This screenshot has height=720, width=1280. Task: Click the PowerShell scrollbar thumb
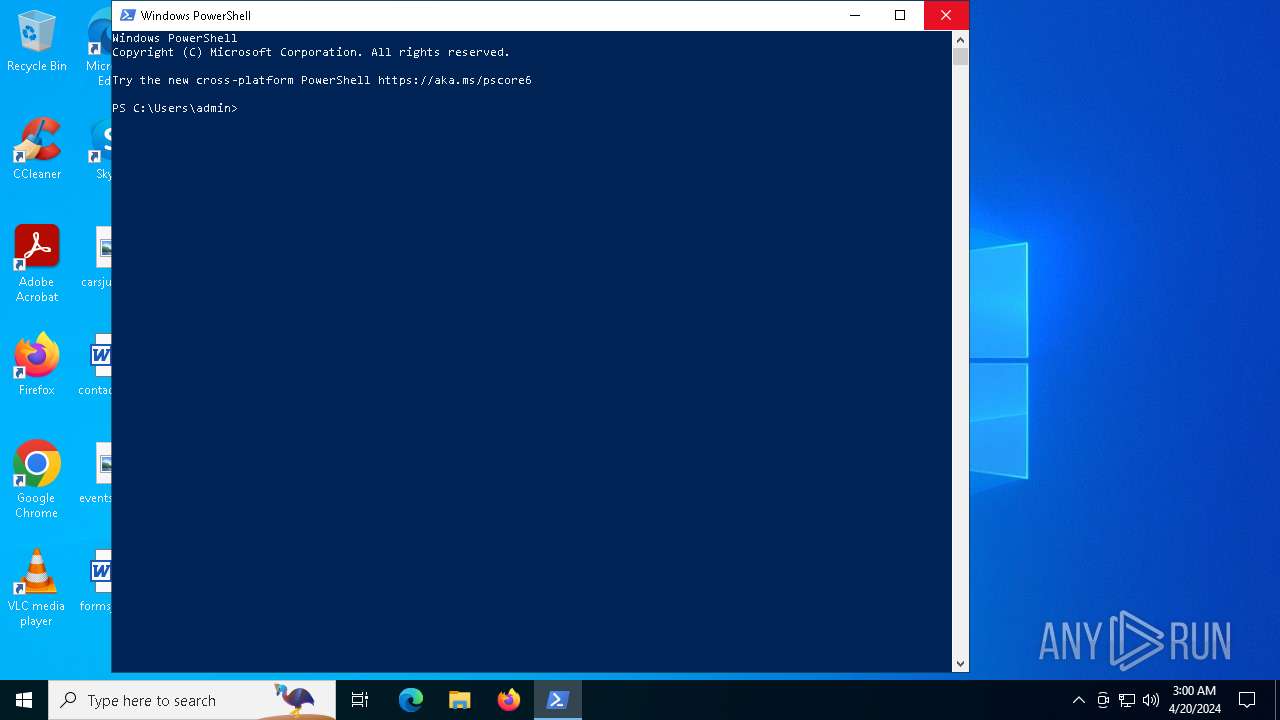(x=960, y=57)
